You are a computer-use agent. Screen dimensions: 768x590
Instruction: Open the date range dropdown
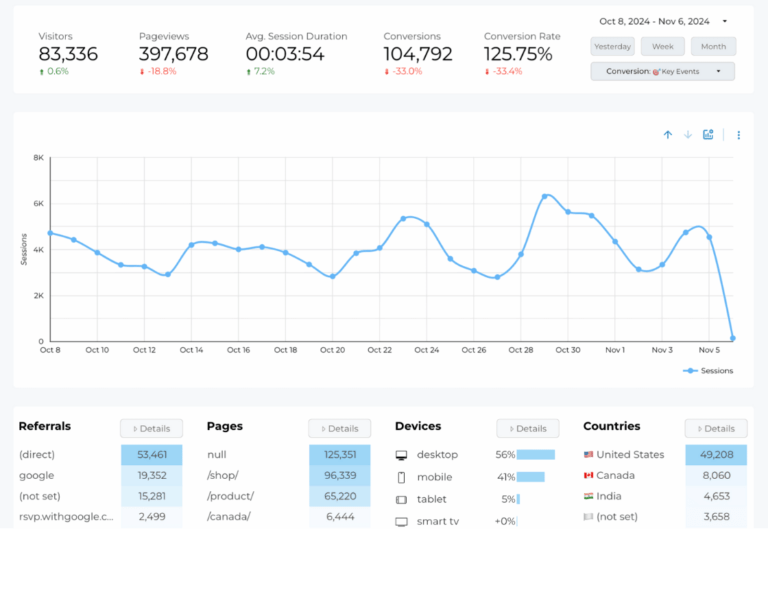[663, 22]
